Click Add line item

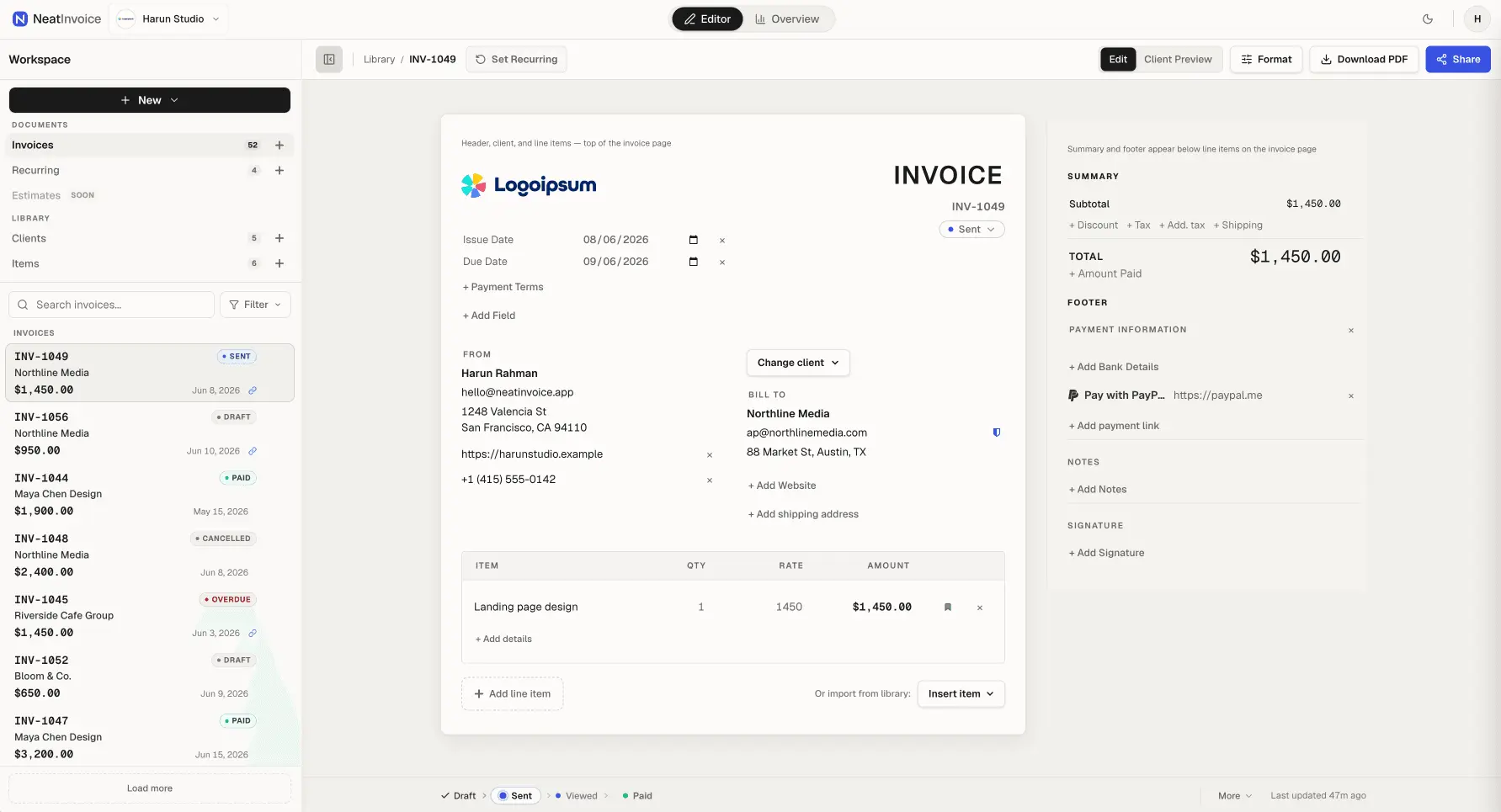pos(512,693)
